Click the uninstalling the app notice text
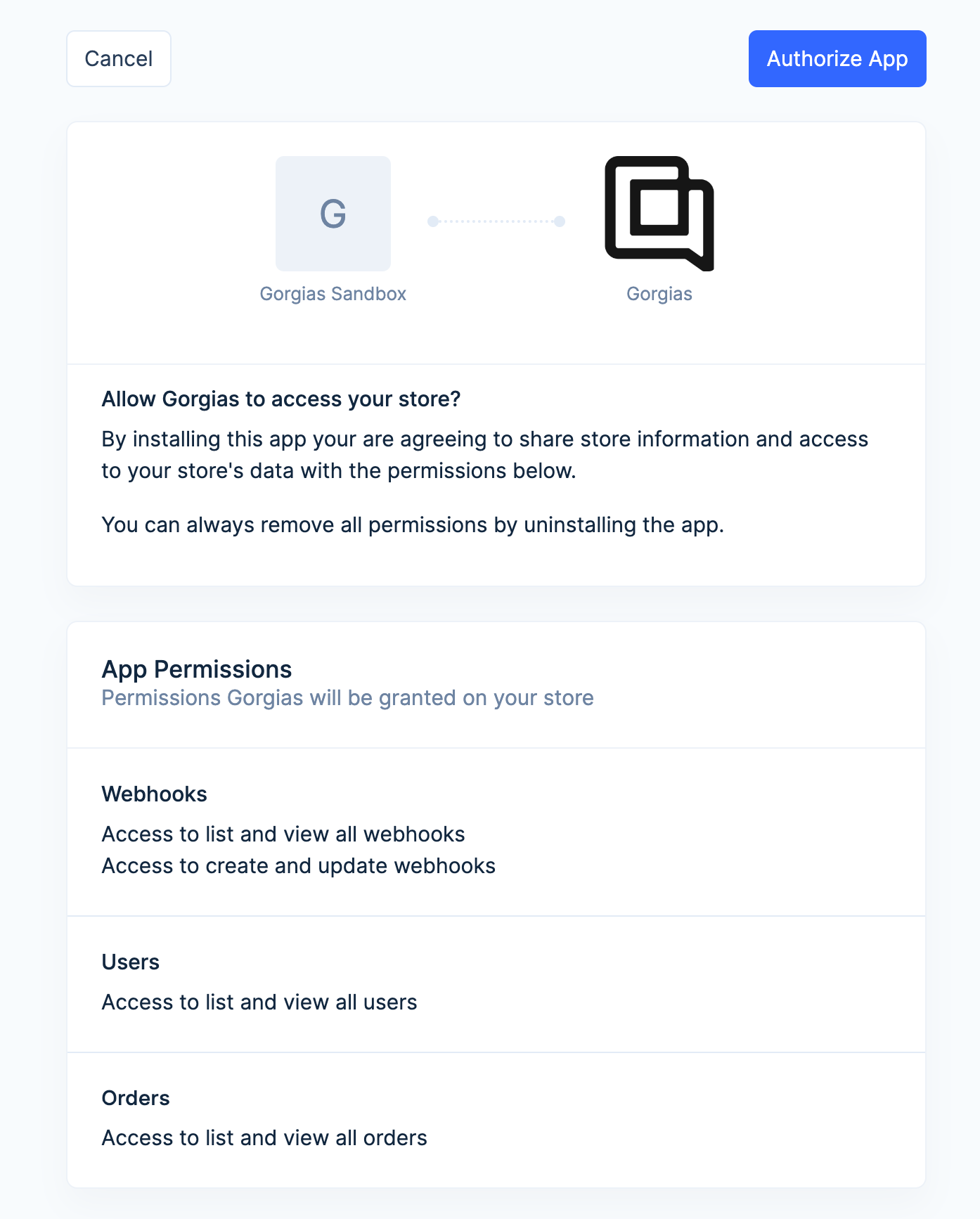The width and height of the screenshot is (980, 1219). [413, 525]
